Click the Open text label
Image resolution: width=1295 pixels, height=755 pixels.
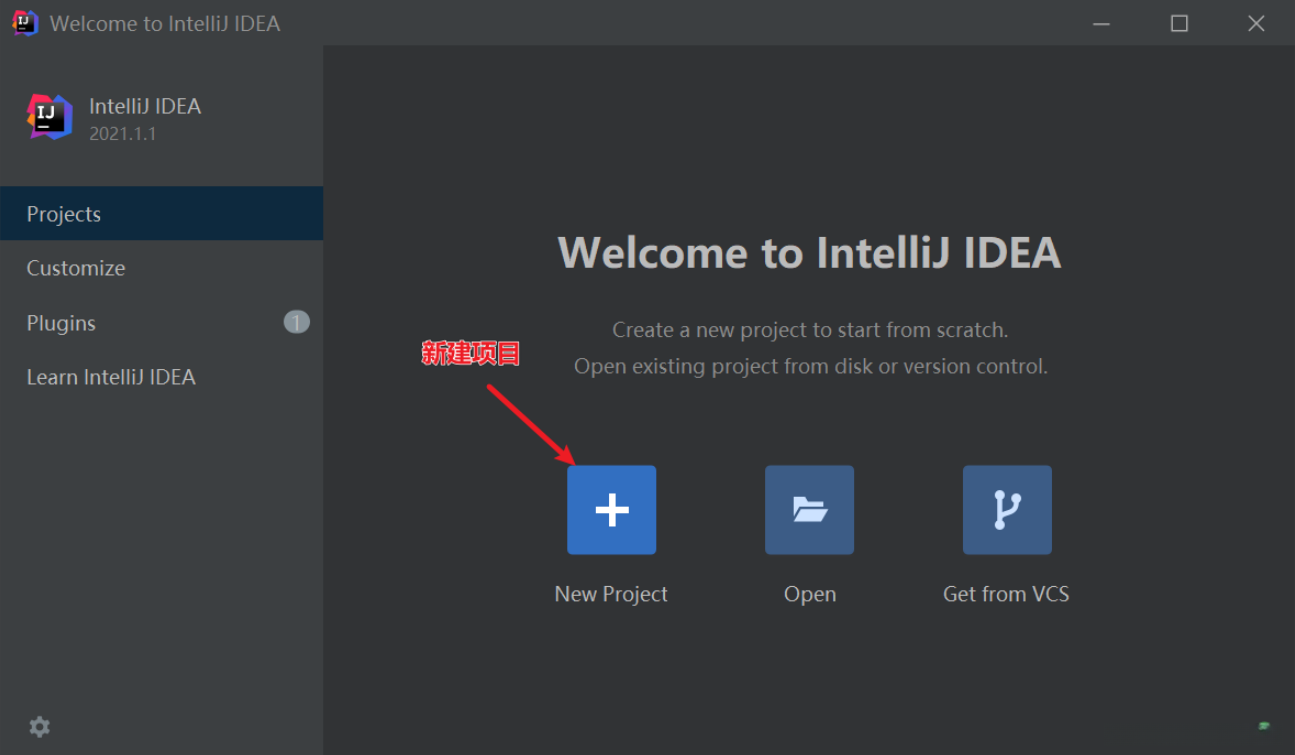click(809, 594)
